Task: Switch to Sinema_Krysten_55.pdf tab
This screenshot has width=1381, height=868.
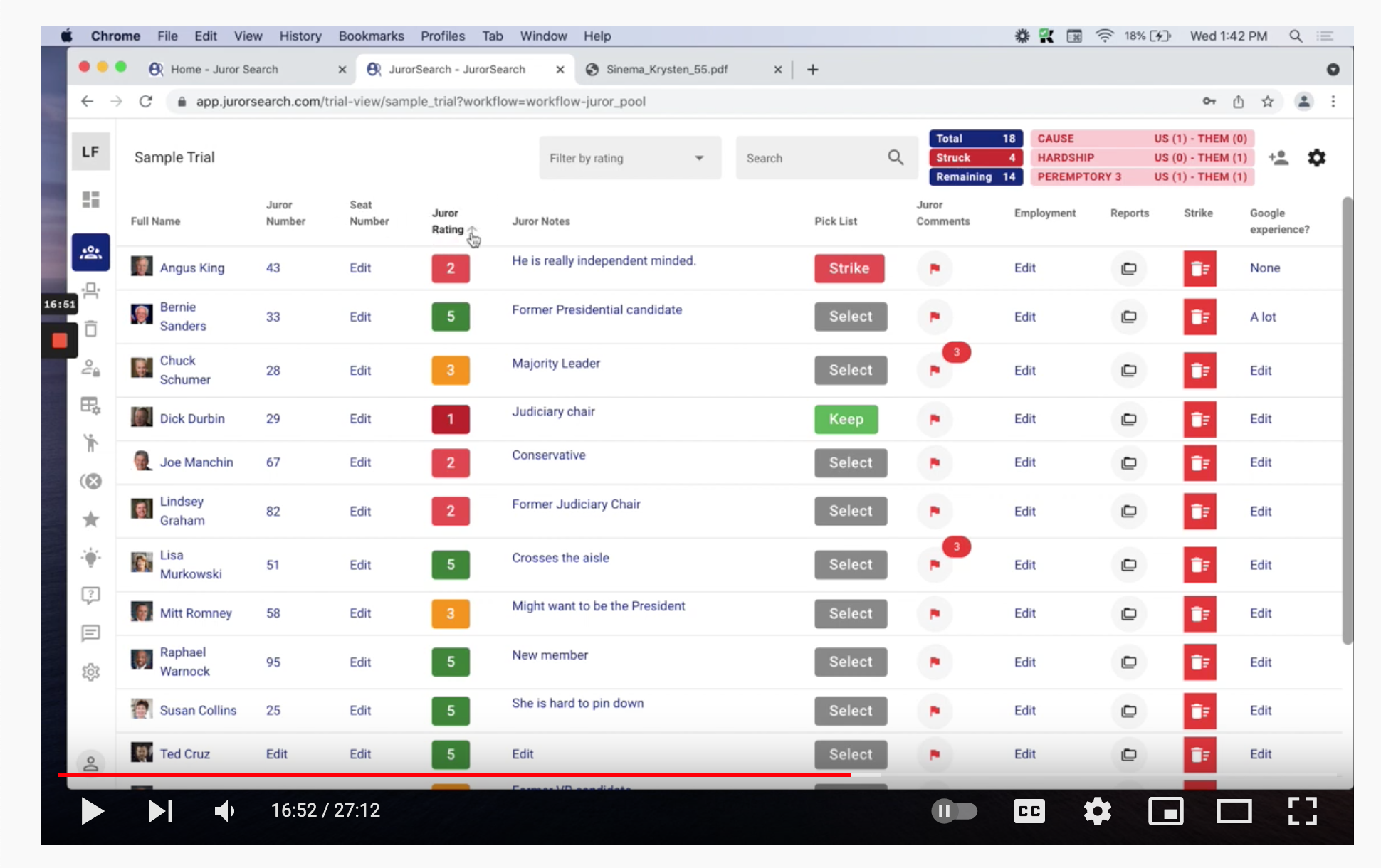Action: click(681, 70)
